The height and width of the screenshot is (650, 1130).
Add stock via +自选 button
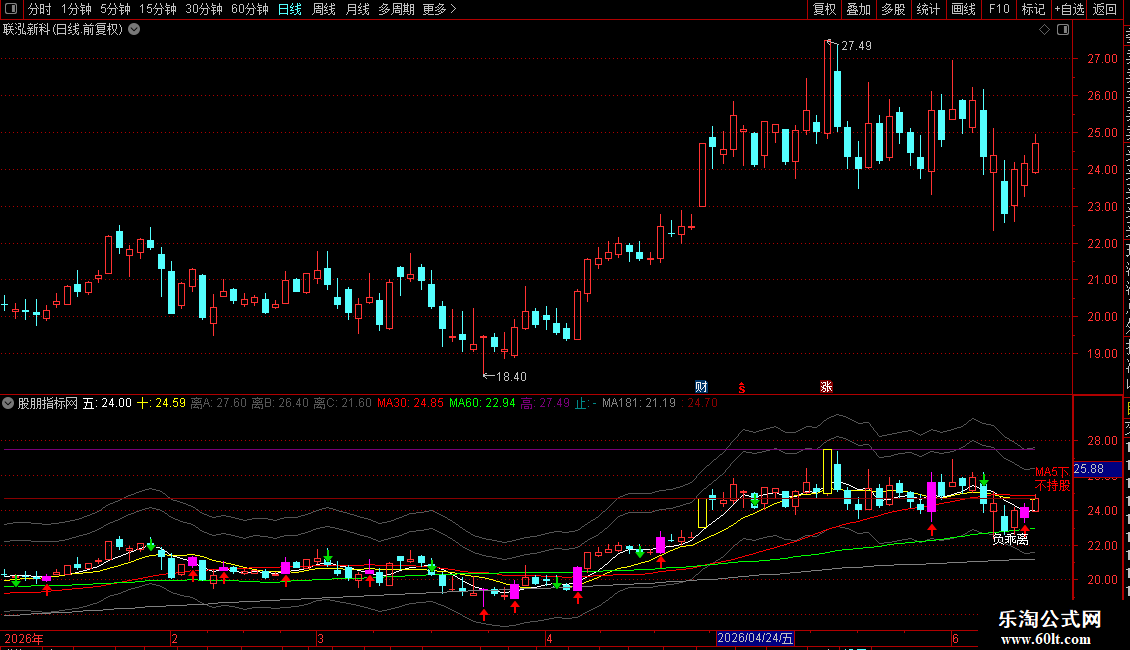point(1069,9)
